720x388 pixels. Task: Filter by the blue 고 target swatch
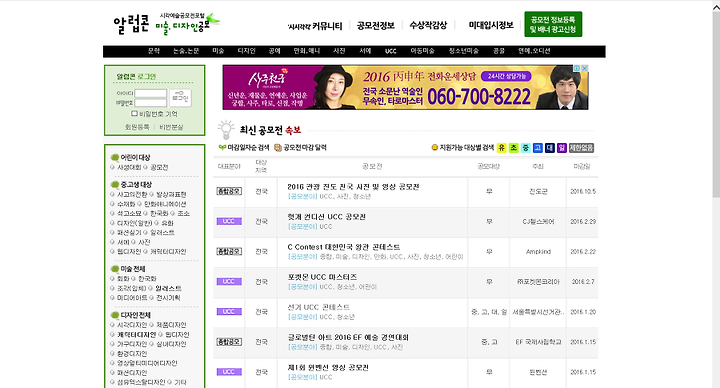click(x=537, y=148)
